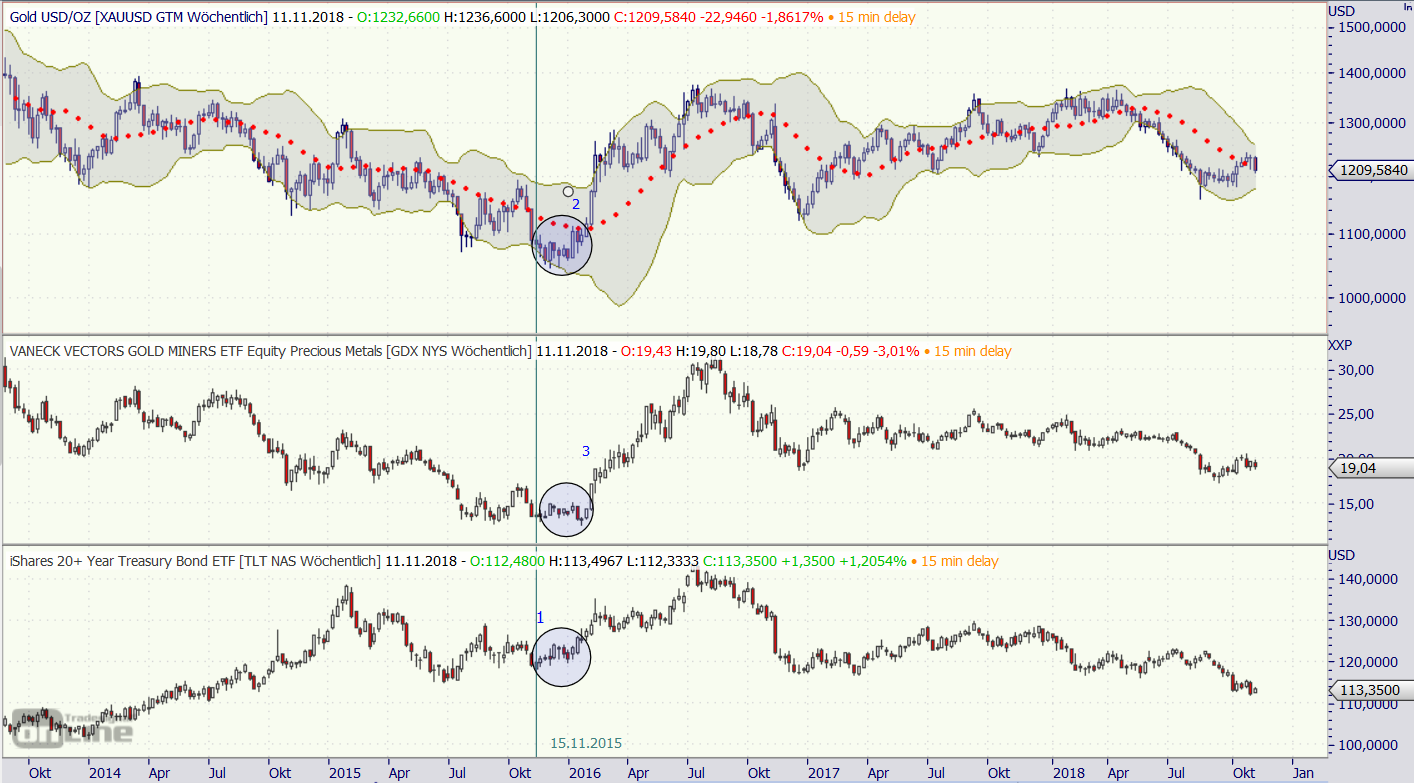Click the 25,00 level on the GDX price axis
This screenshot has width=1414, height=783.
(x=1357, y=414)
